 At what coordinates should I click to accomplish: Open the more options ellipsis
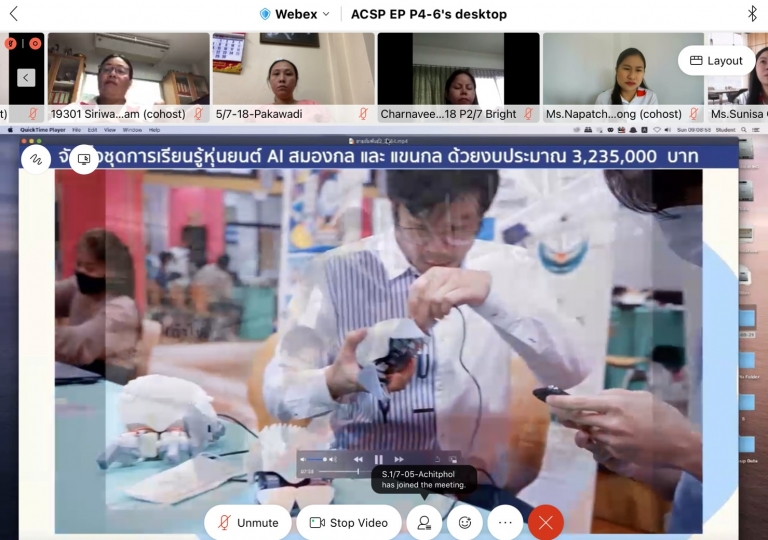[x=505, y=523]
